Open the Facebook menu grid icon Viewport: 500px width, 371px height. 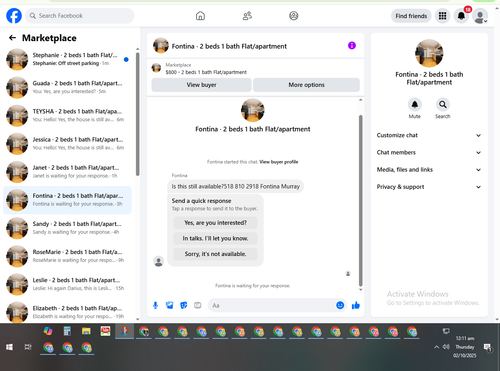(x=442, y=16)
